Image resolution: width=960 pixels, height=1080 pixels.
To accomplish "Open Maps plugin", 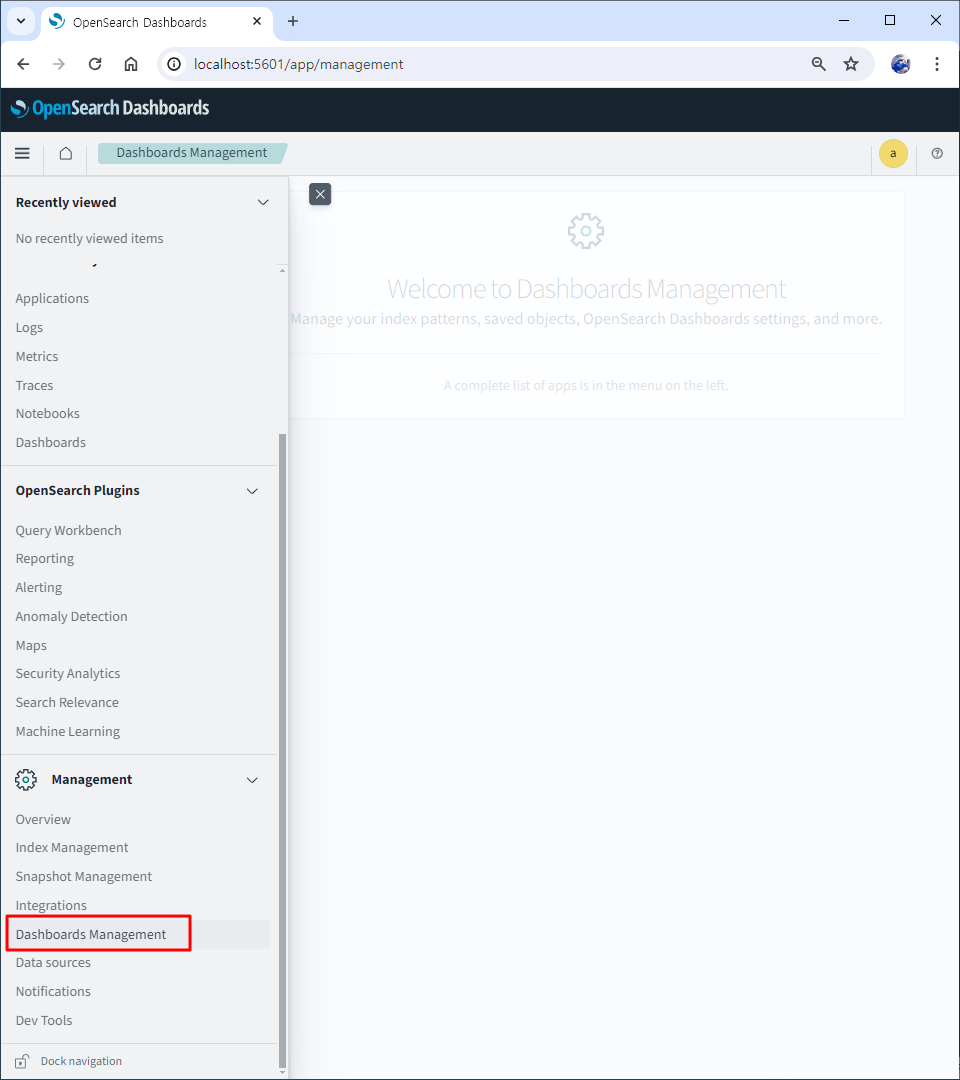I will (x=32, y=645).
